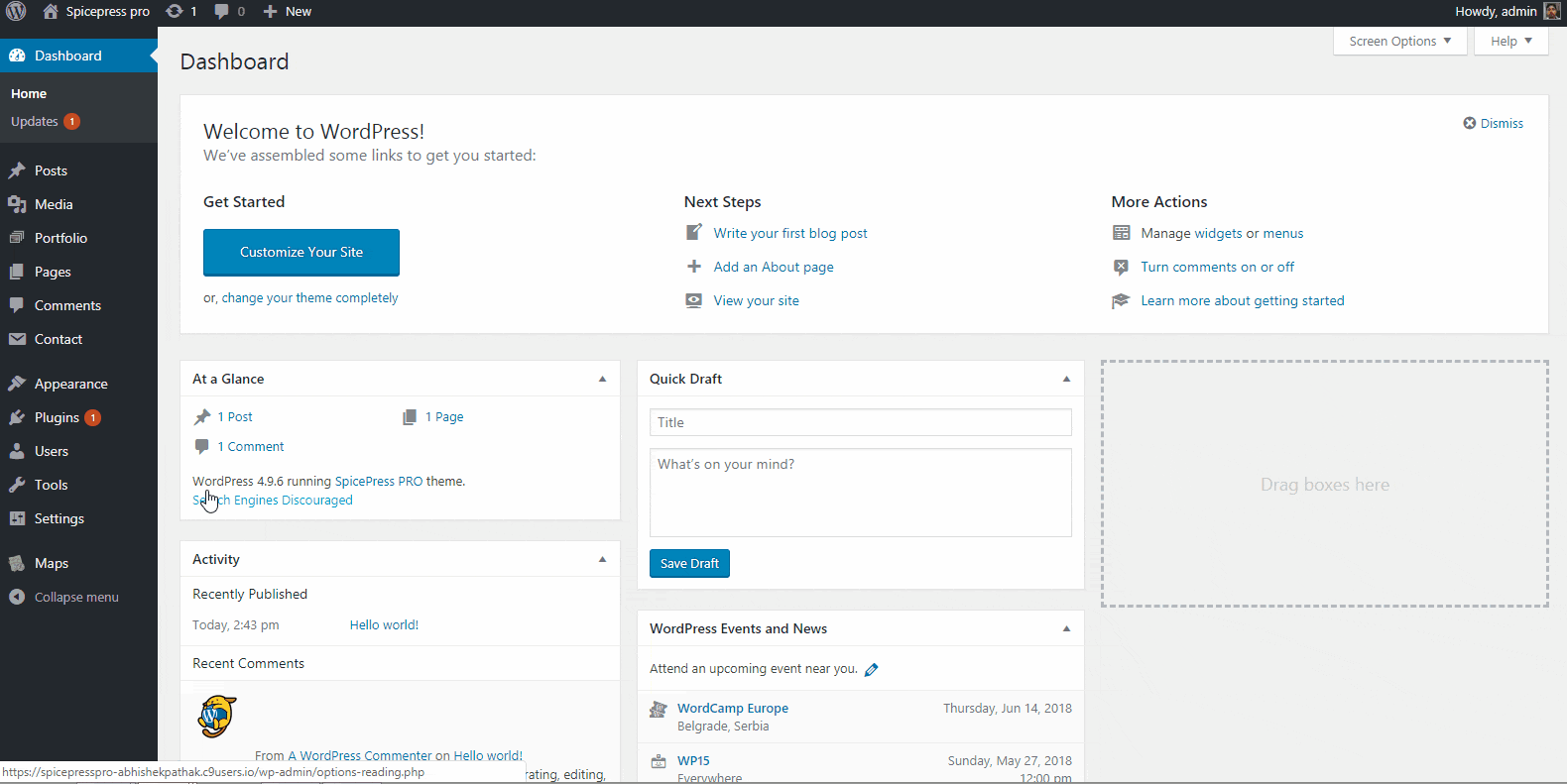
Task: Open the Hello world! recent post link
Action: 384,624
